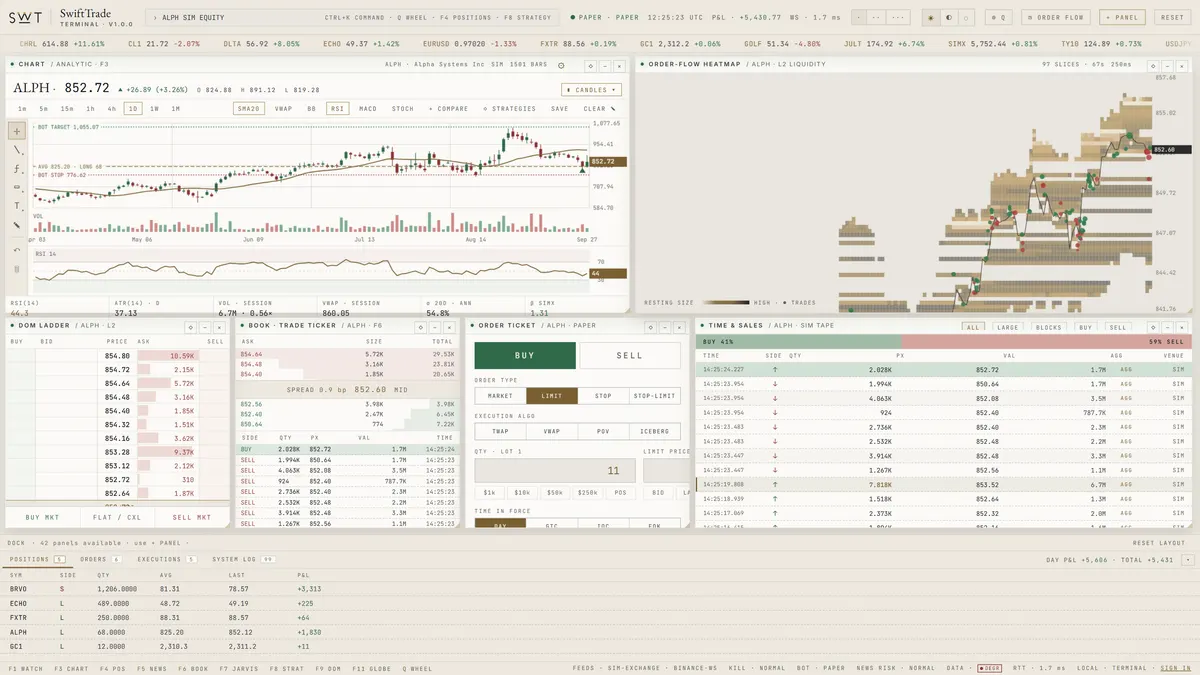Filter Time & Sales by BLOCKS
The height and width of the screenshot is (675, 1200).
(1048, 327)
